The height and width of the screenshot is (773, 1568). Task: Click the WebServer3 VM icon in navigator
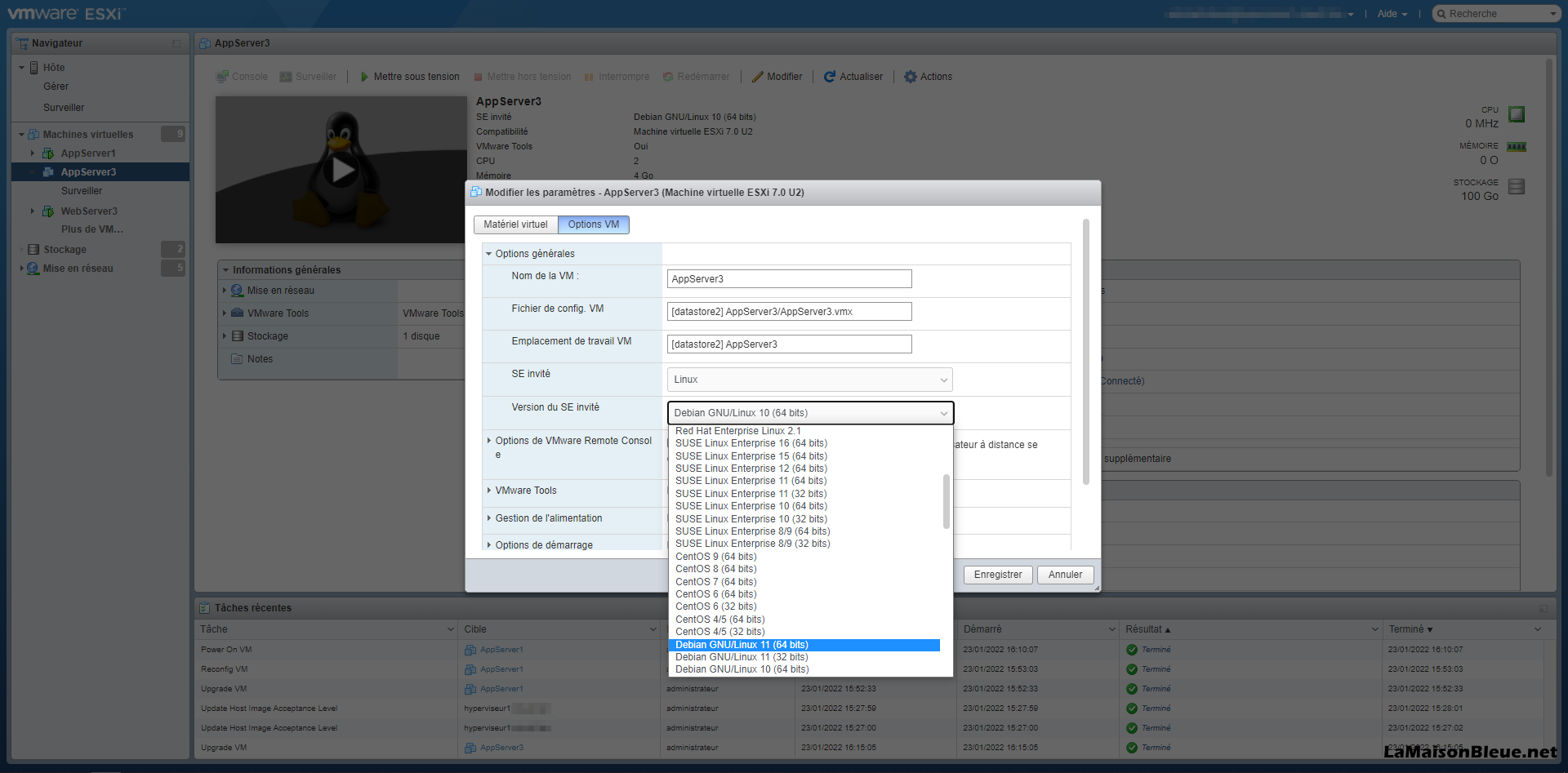pyautogui.click(x=48, y=211)
